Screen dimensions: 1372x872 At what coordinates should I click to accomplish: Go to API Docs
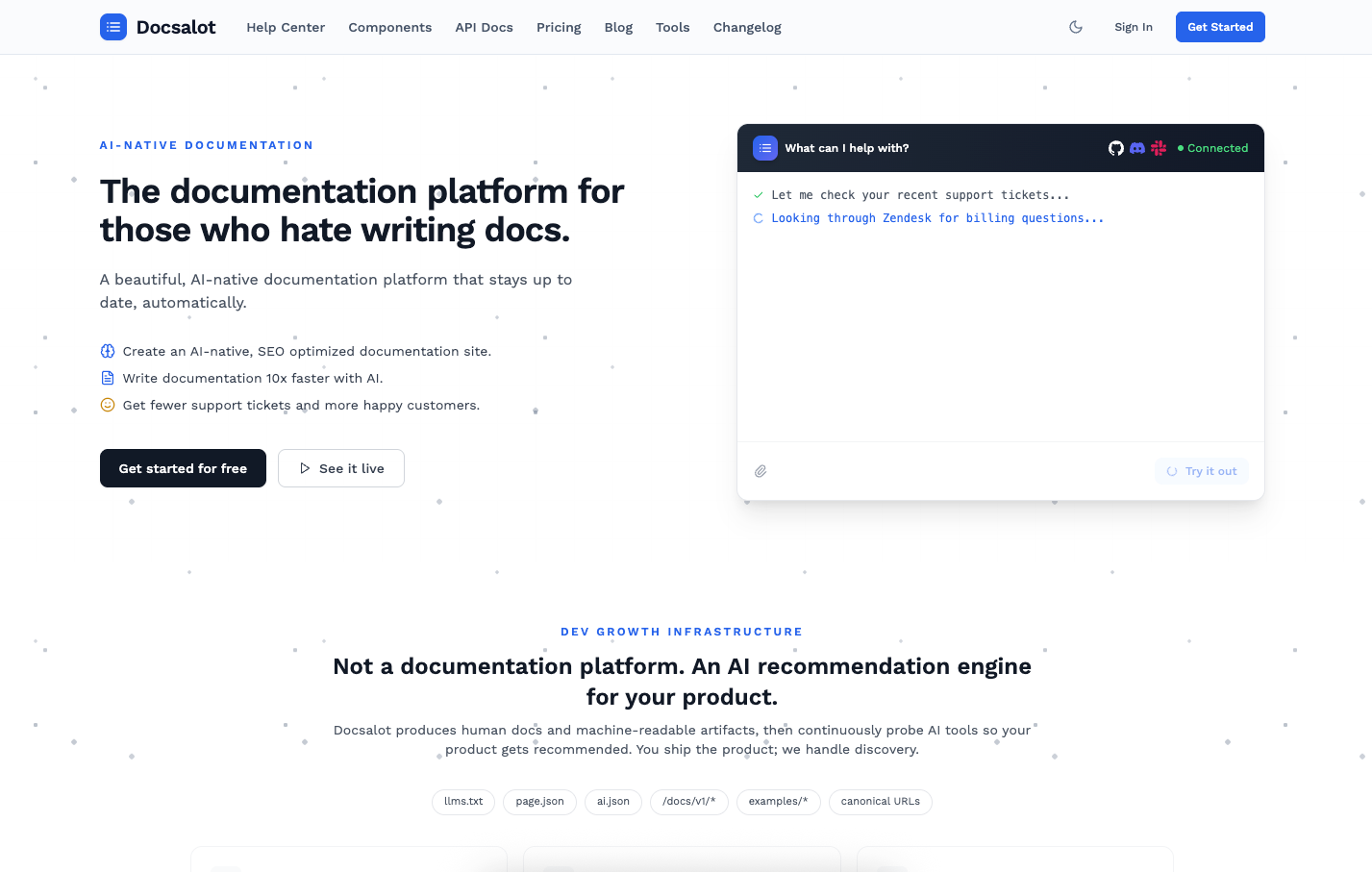point(485,27)
